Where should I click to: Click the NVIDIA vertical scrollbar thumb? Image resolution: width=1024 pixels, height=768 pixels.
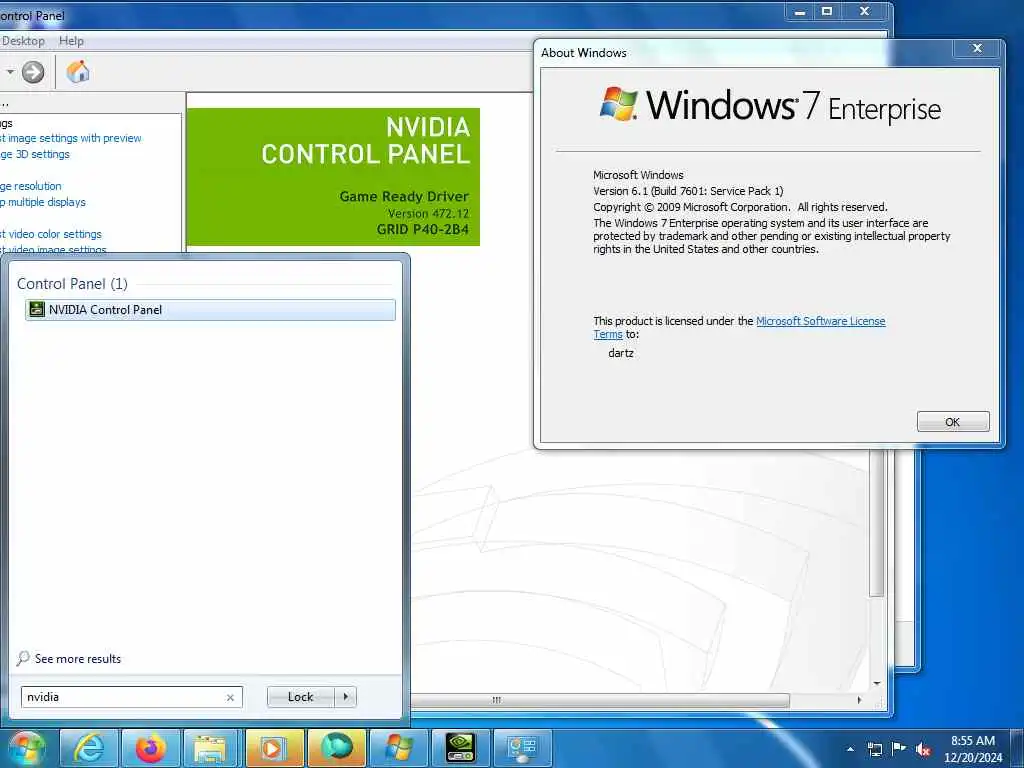click(x=877, y=524)
